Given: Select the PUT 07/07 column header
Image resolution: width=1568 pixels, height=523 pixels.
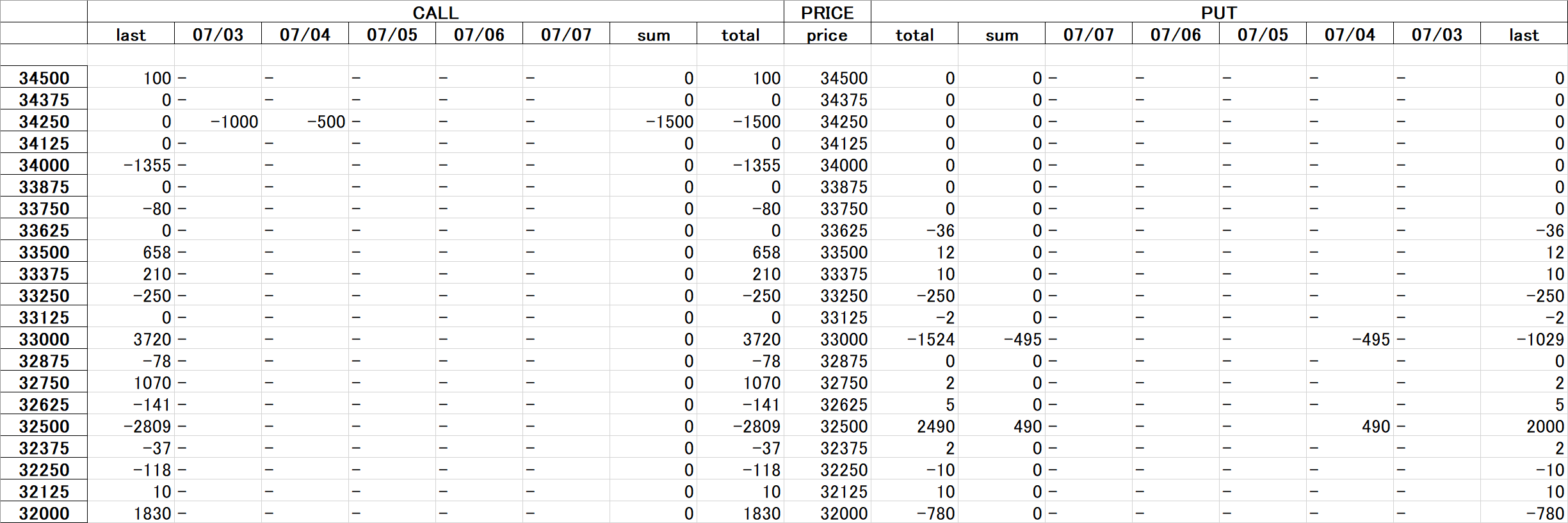Looking at the screenshot, I should [x=1088, y=34].
